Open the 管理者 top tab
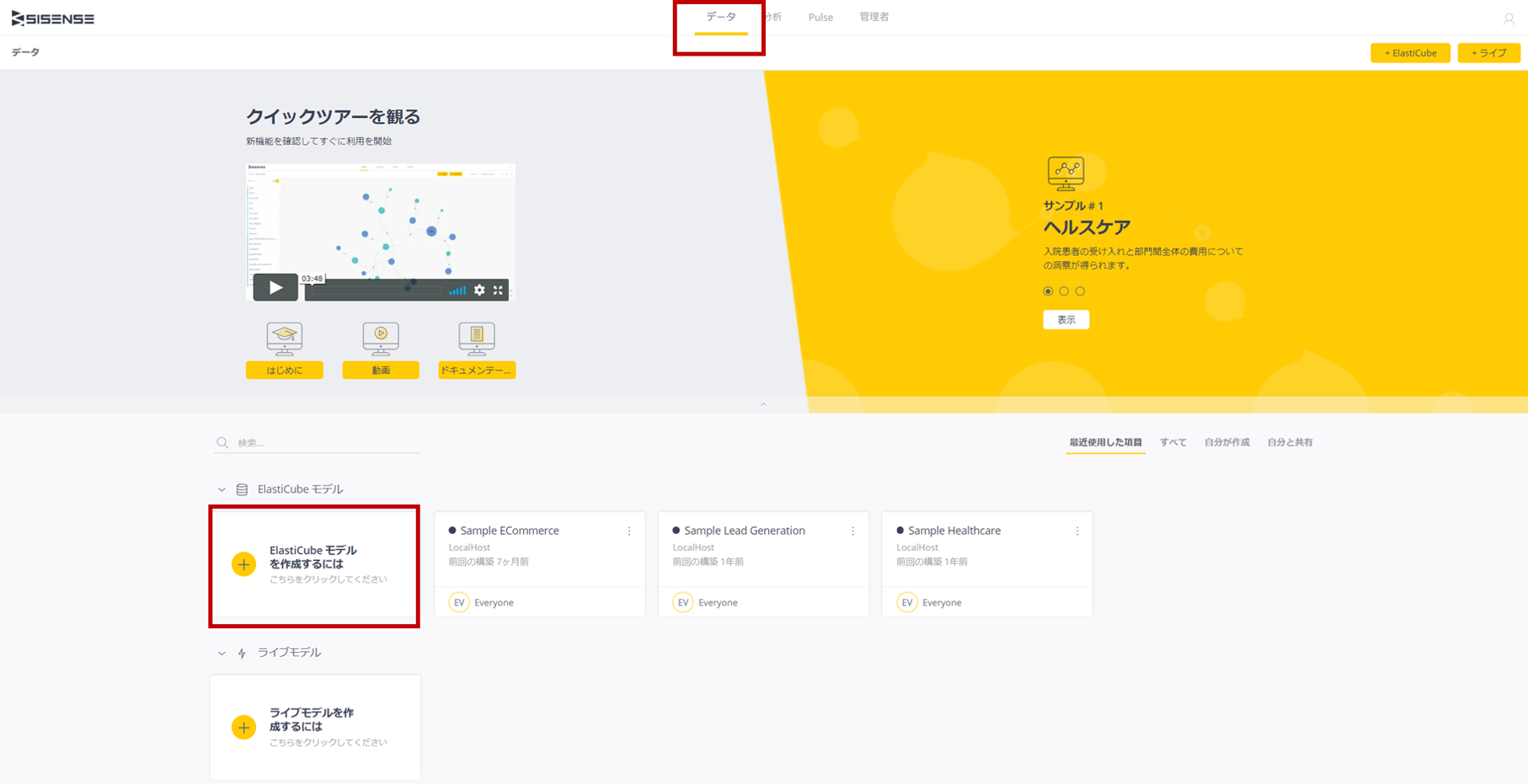1528x784 pixels. coord(874,18)
